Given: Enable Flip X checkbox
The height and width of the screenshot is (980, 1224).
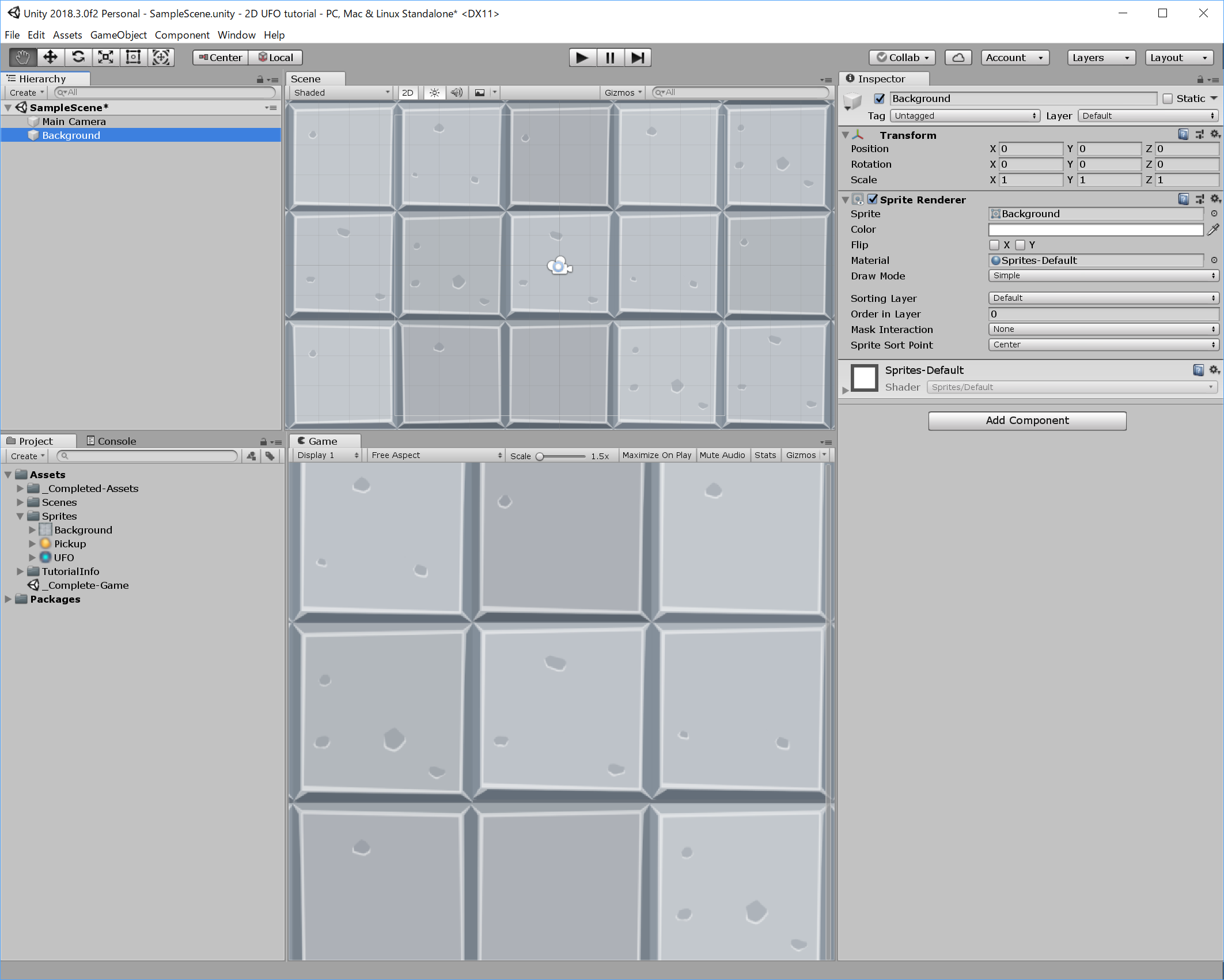Looking at the screenshot, I should [994, 245].
